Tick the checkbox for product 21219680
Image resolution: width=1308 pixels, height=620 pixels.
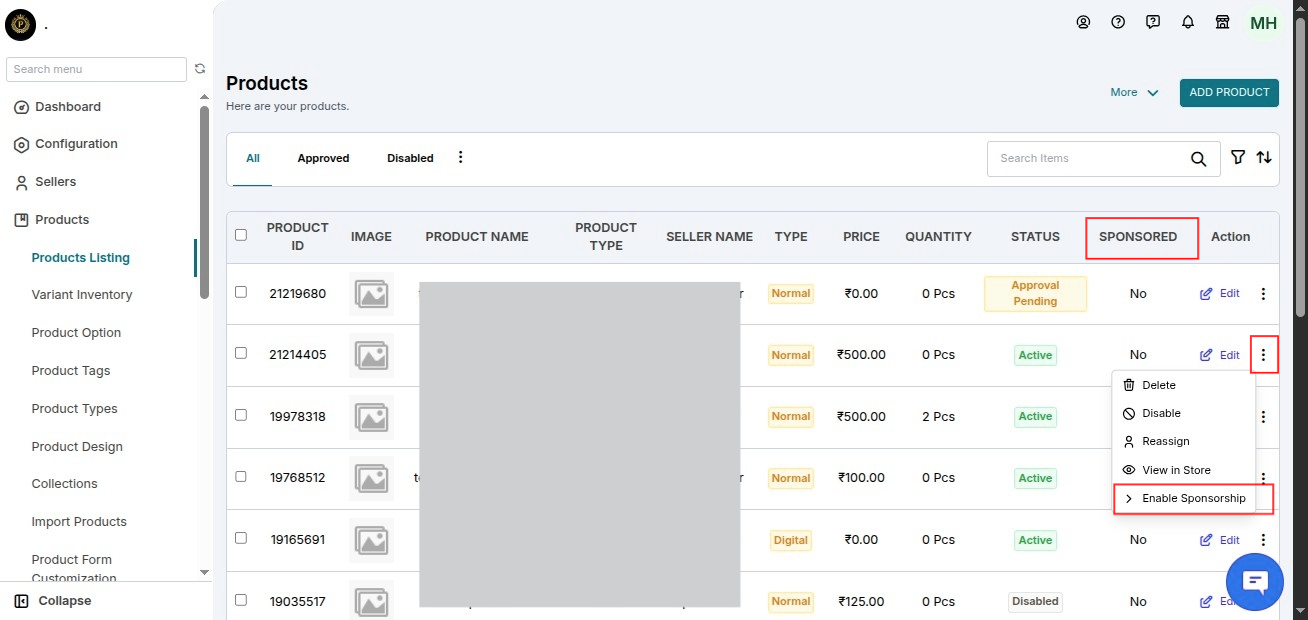[x=240, y=292]
